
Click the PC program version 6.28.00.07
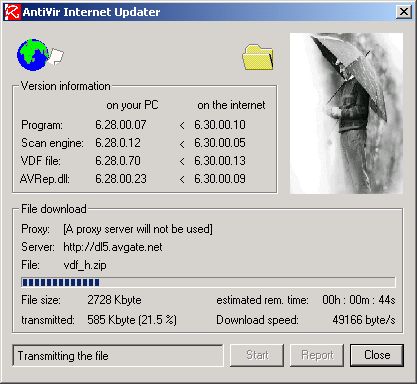[x=121, y=125]
